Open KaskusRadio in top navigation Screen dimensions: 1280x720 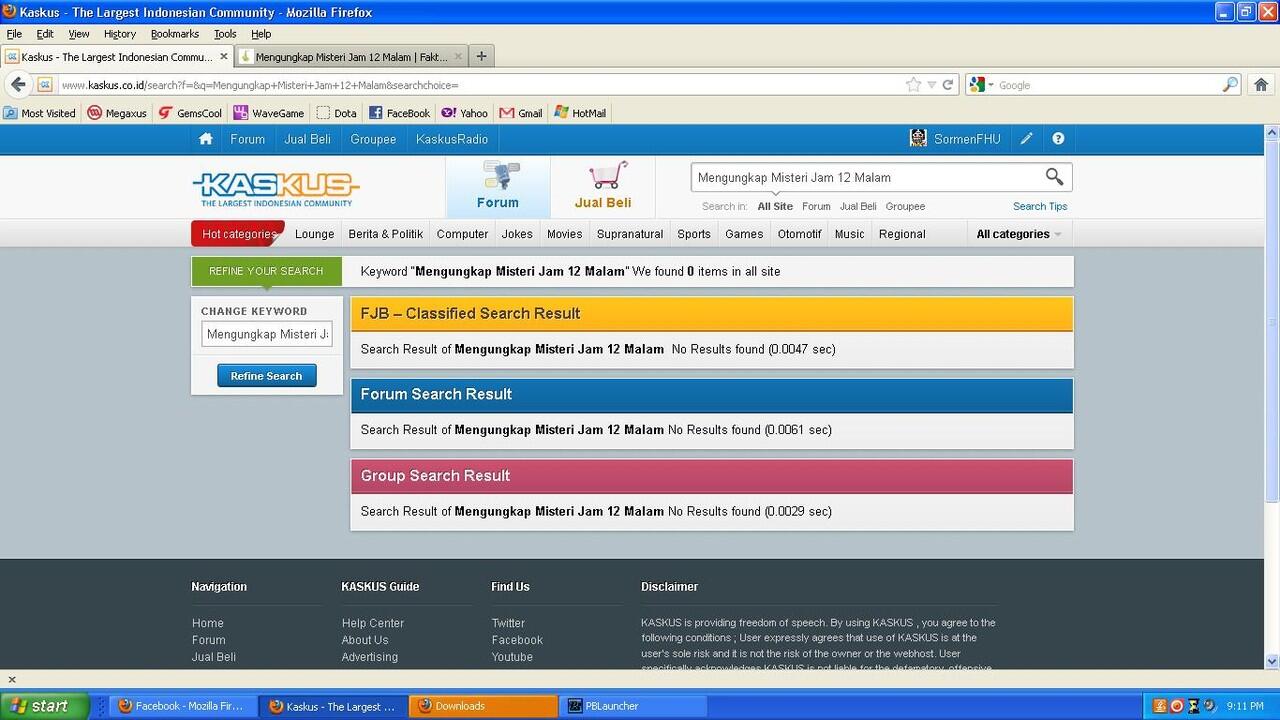[452, 139]
